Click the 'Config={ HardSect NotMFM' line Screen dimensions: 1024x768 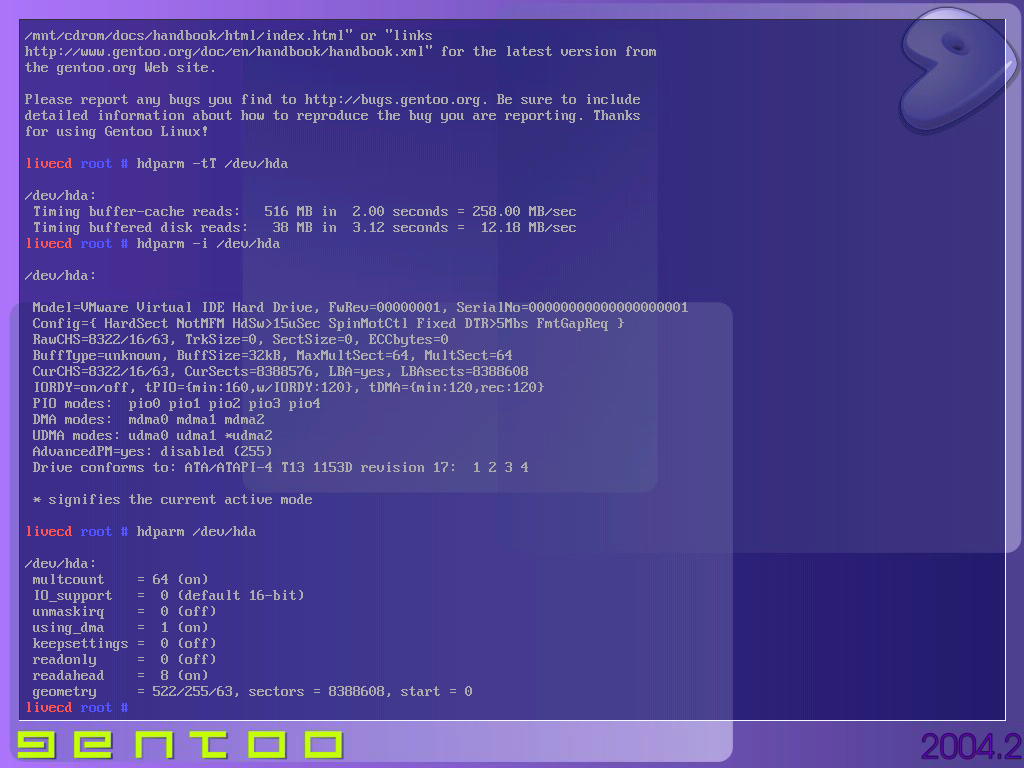328,324
